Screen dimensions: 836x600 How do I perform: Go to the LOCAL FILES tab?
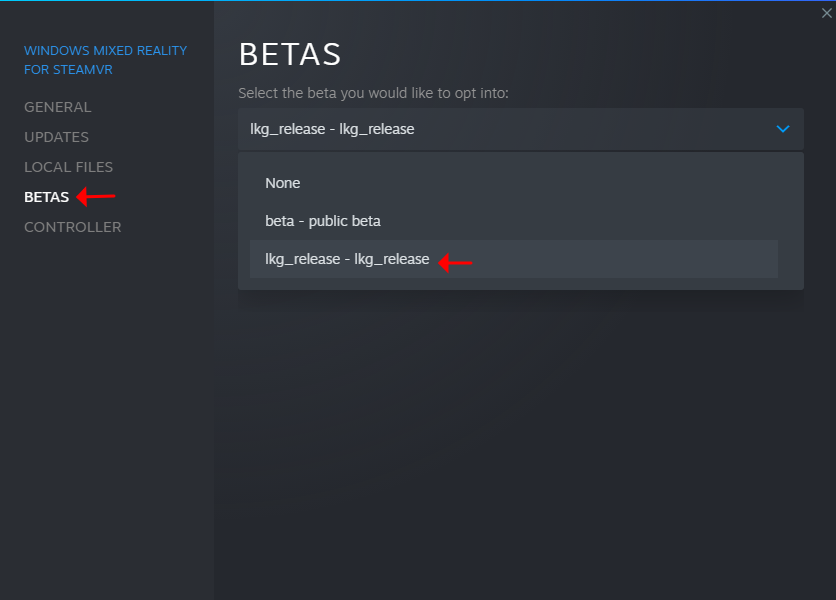[x=68, y=167]
